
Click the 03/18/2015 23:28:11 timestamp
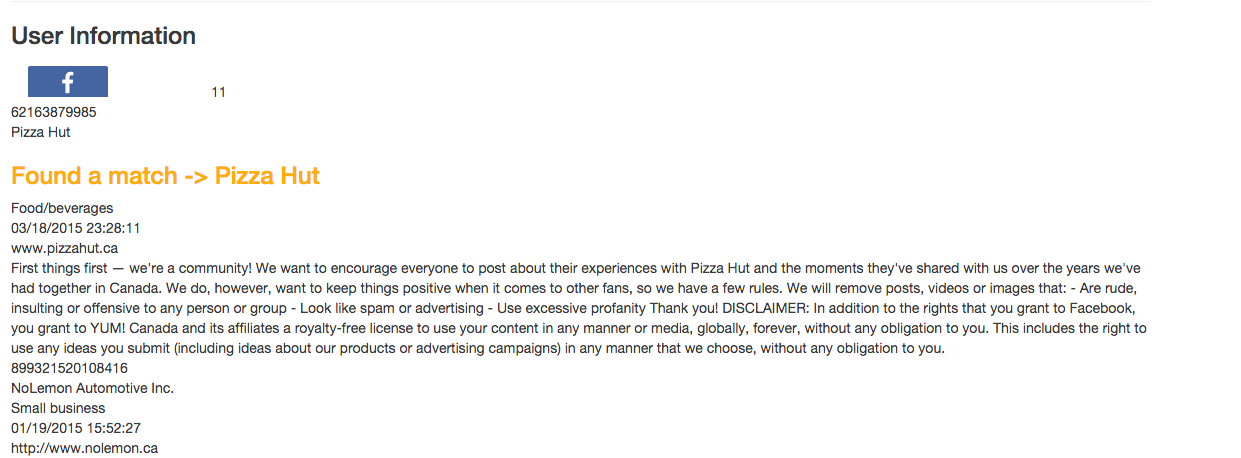tap(75, 228)
